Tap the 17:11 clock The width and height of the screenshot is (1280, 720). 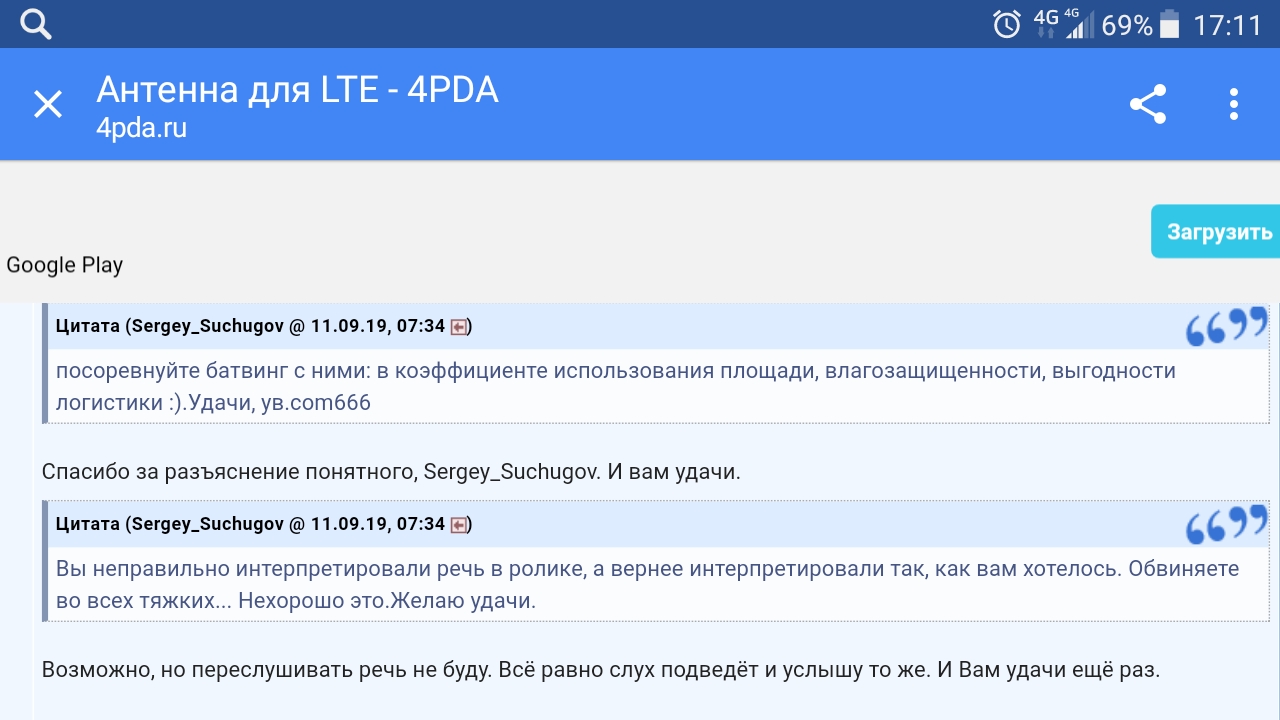pos(1228,25)
